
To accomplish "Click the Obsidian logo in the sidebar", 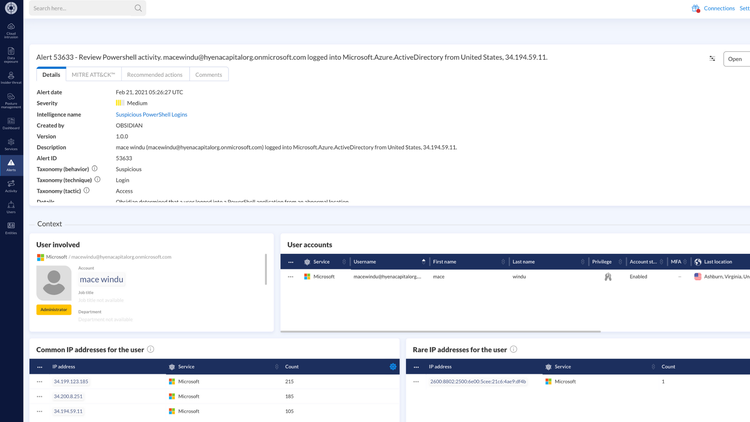I will tap(11, 8).
